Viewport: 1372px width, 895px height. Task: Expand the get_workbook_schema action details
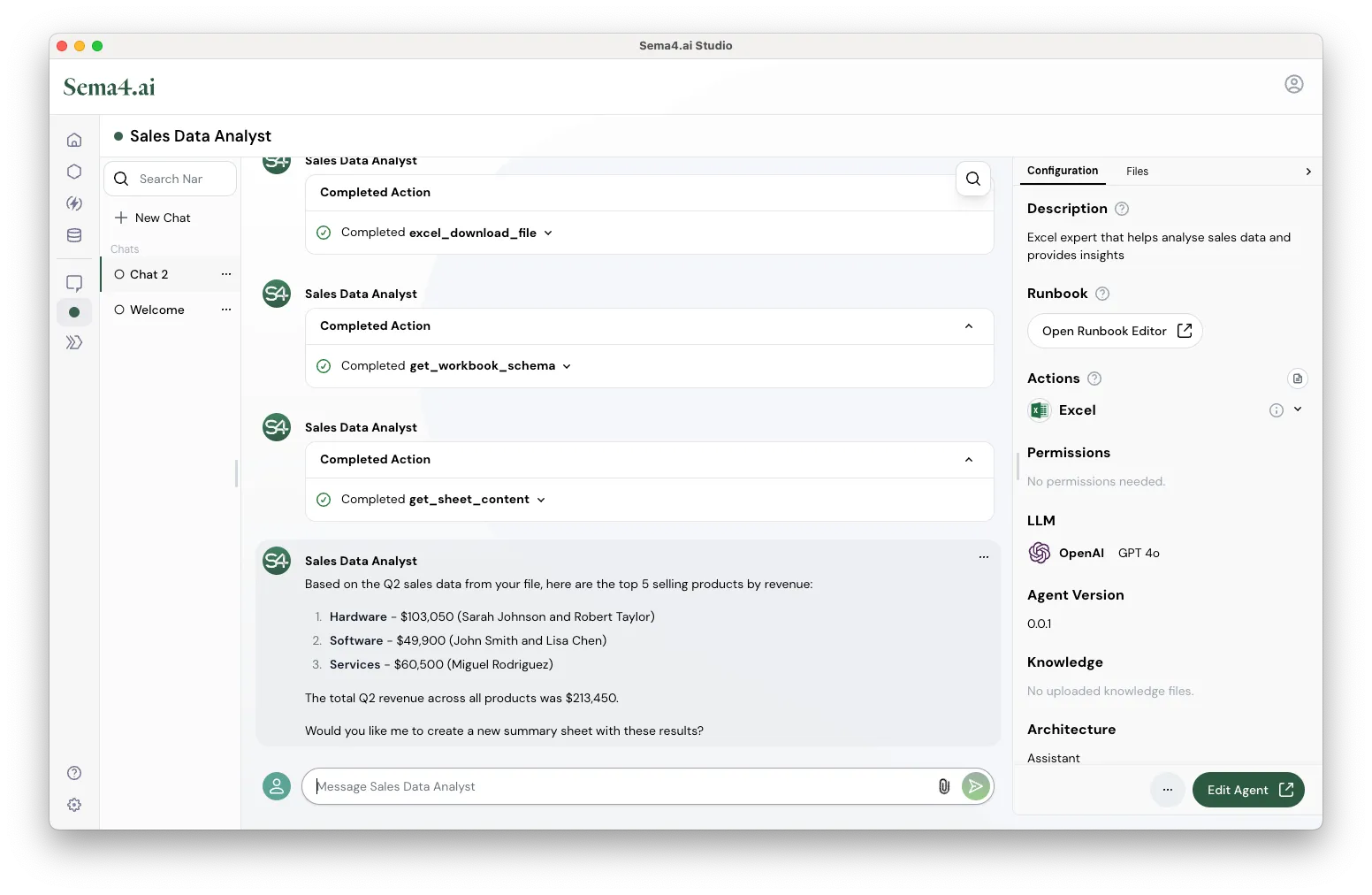point(567,366)
